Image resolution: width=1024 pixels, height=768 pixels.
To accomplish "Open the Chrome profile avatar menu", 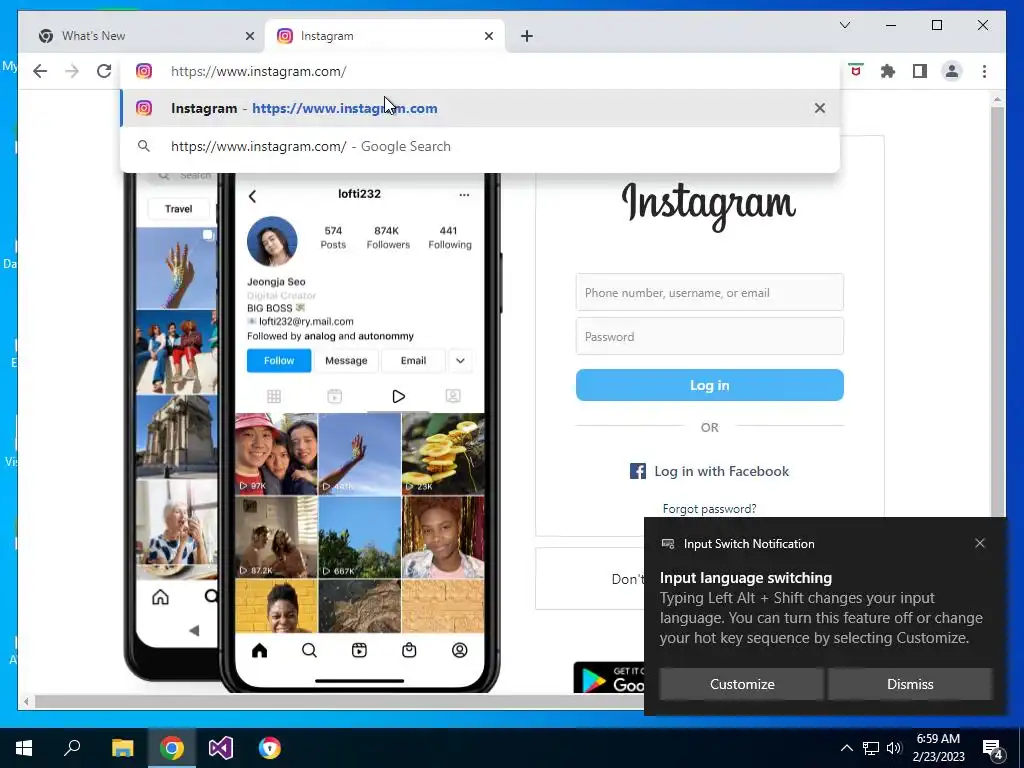I will coord(952,71).
